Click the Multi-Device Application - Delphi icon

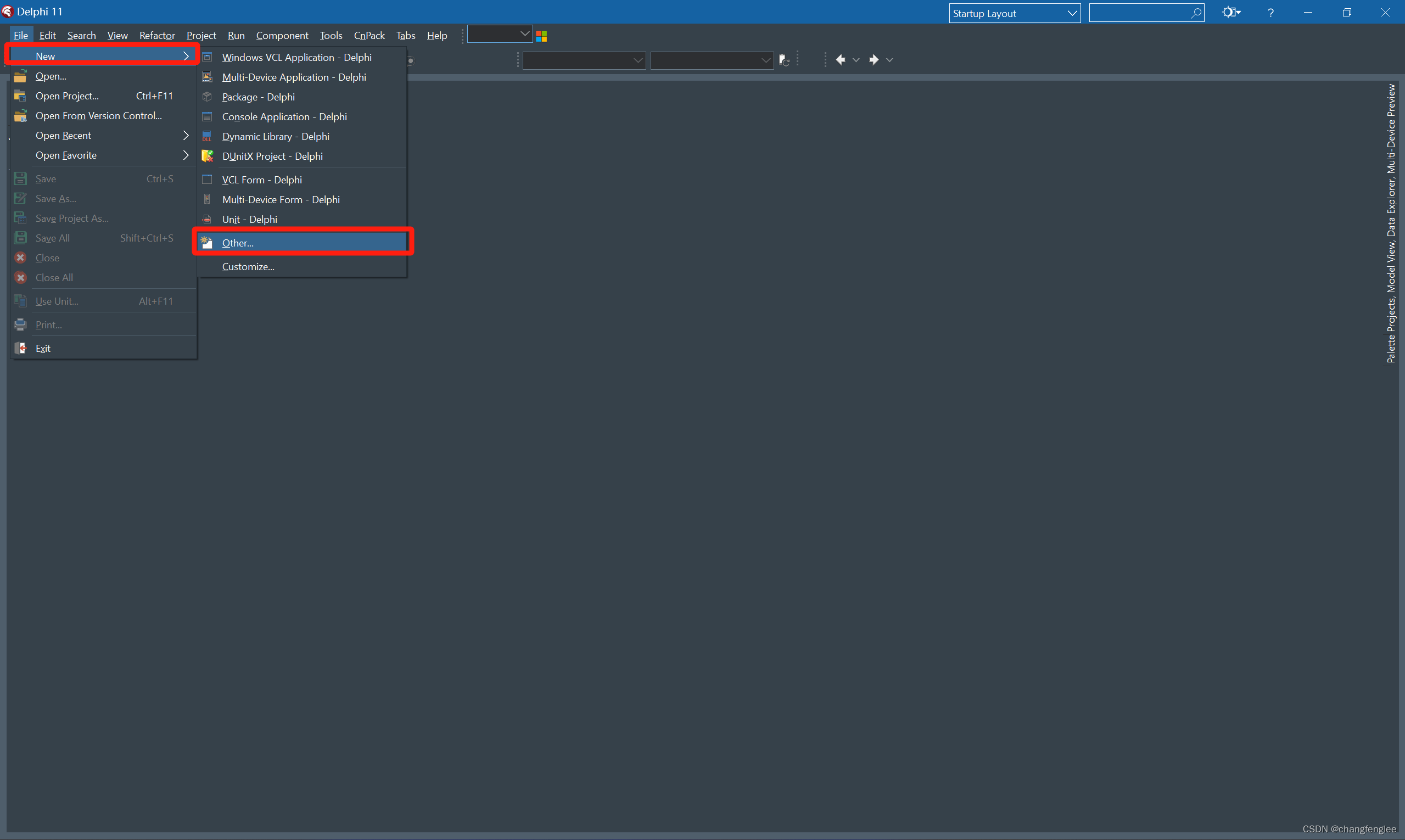pyautogui.click(x=209, y=76)
